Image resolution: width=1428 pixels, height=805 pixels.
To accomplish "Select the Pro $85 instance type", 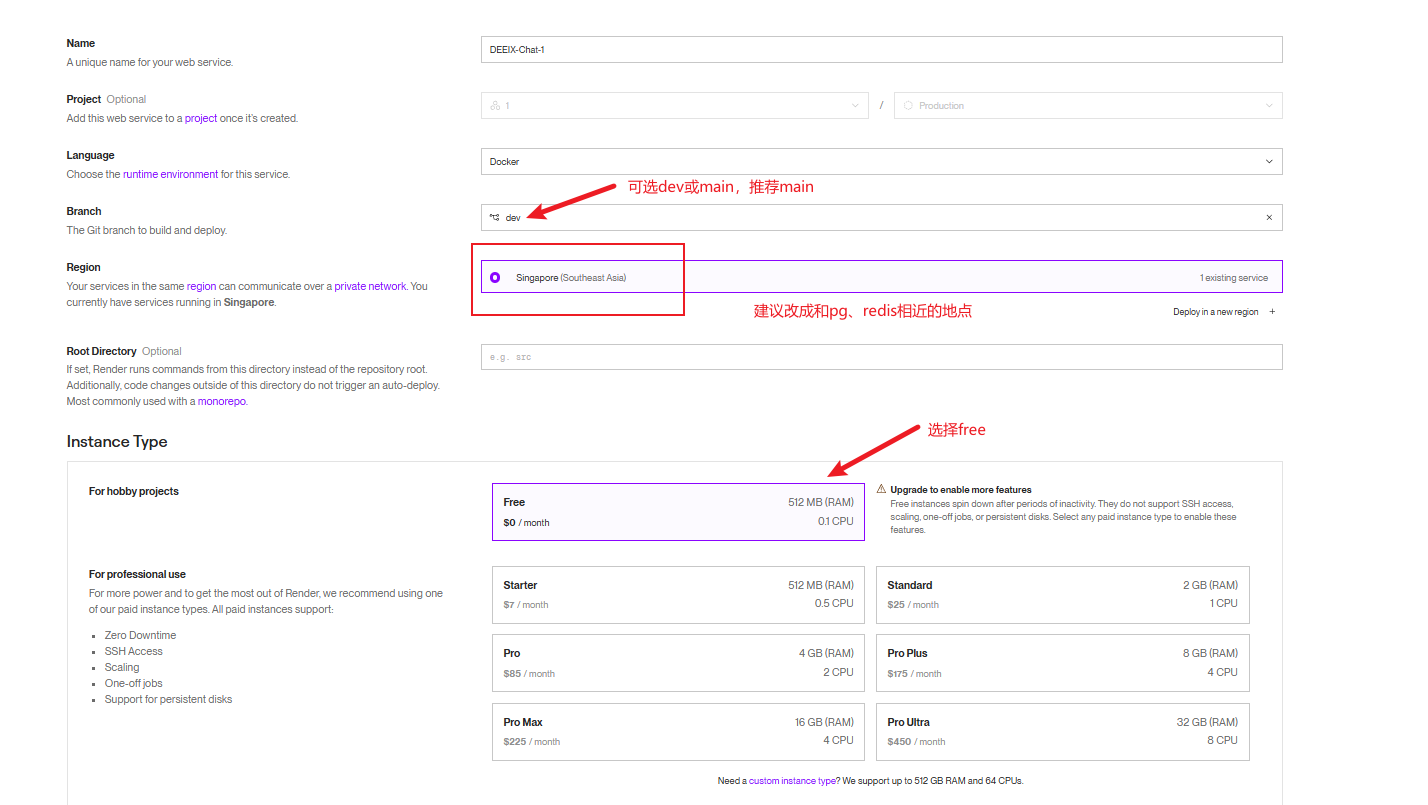I will coord(678,663).
